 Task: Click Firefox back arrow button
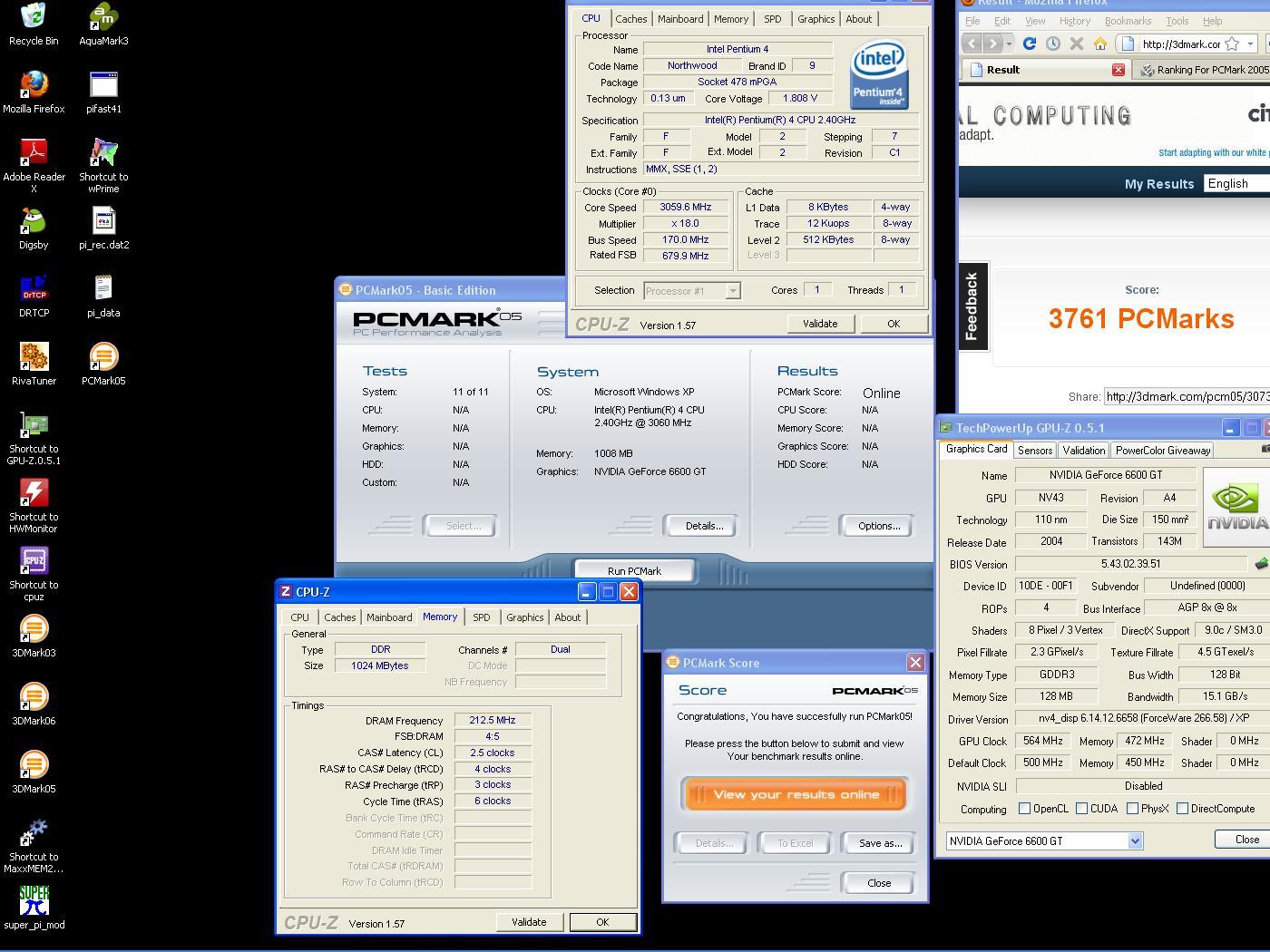(x=972, y=44)
